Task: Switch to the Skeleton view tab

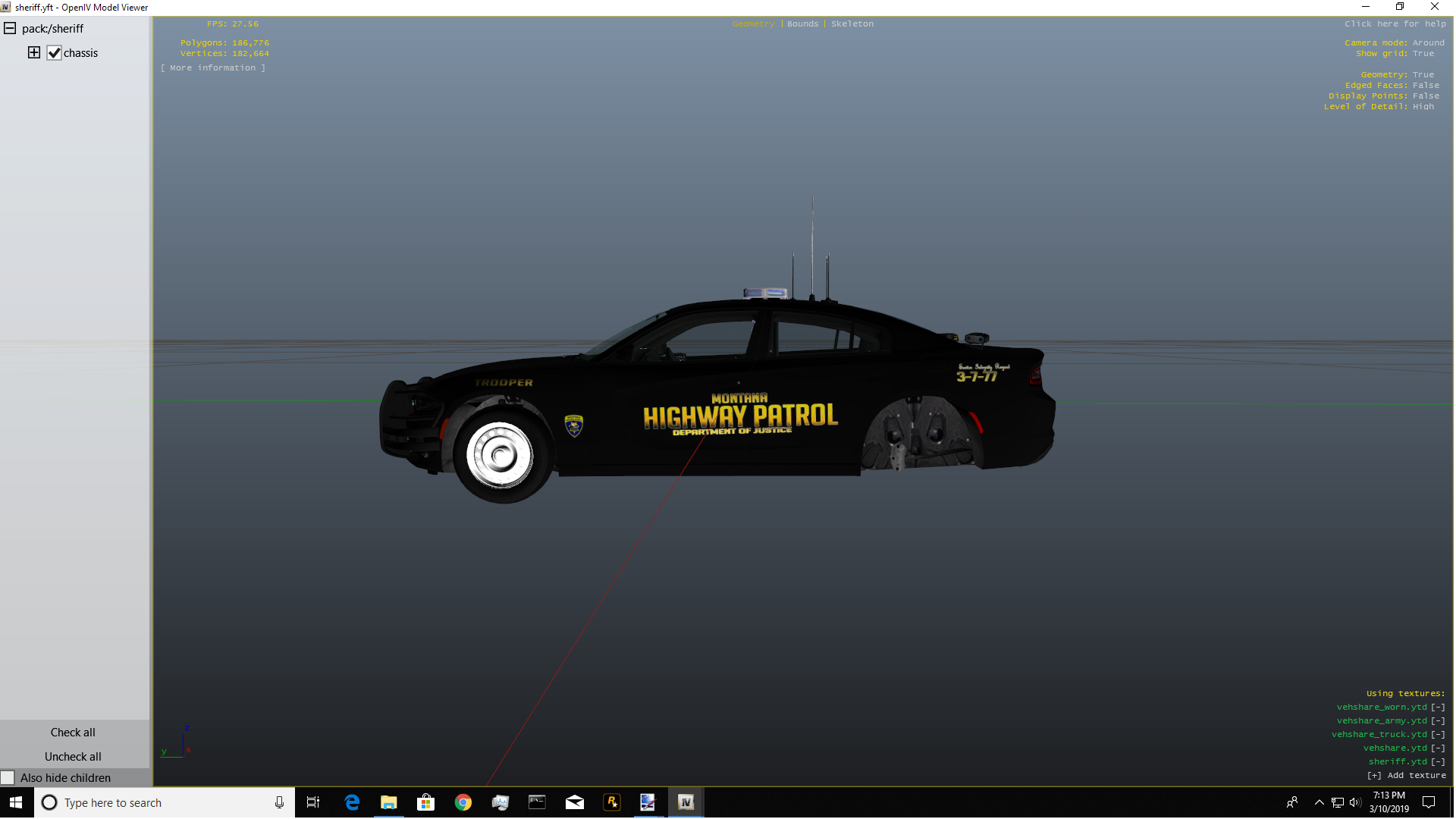Action: click(852, 24)
